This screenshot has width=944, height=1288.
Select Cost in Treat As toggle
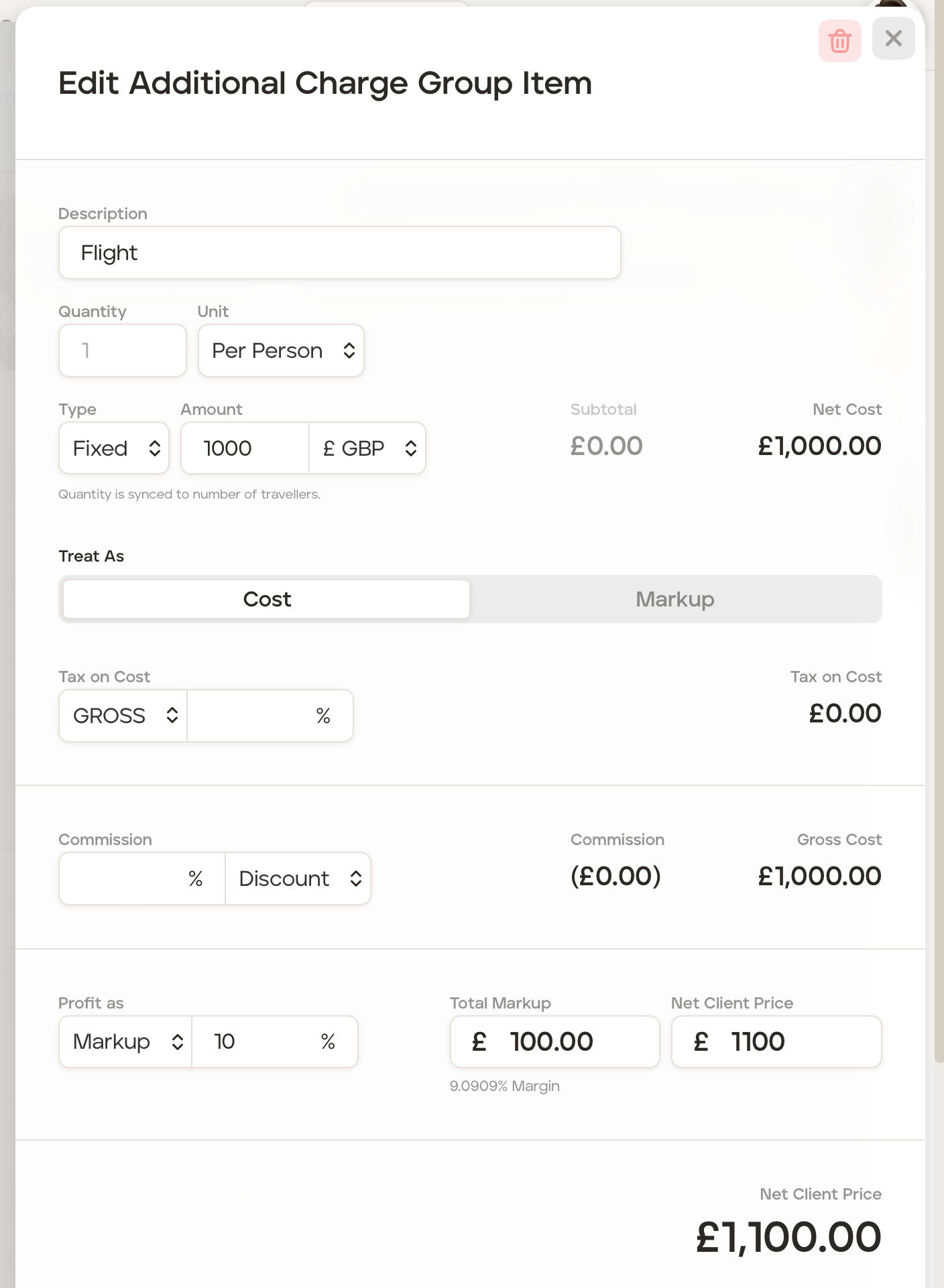(267, 599)
